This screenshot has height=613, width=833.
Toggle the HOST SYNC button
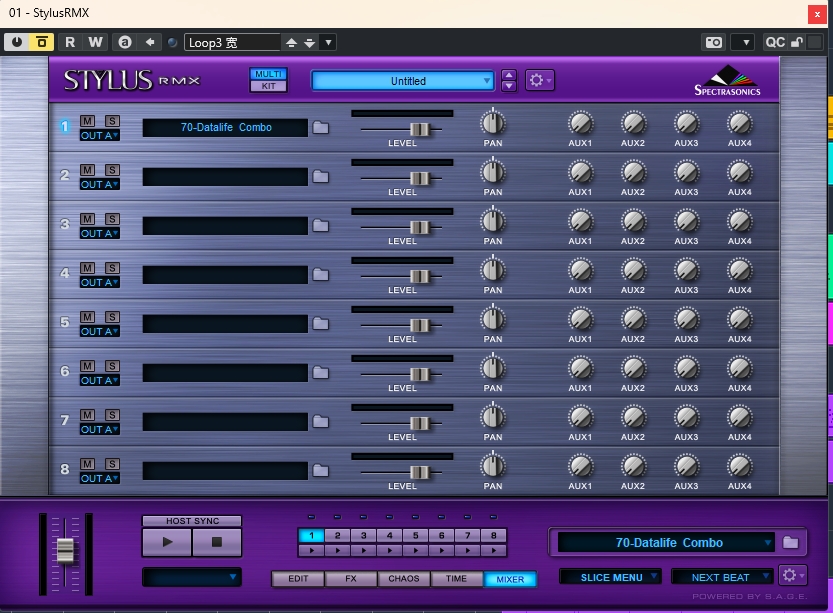pos(192,521)
